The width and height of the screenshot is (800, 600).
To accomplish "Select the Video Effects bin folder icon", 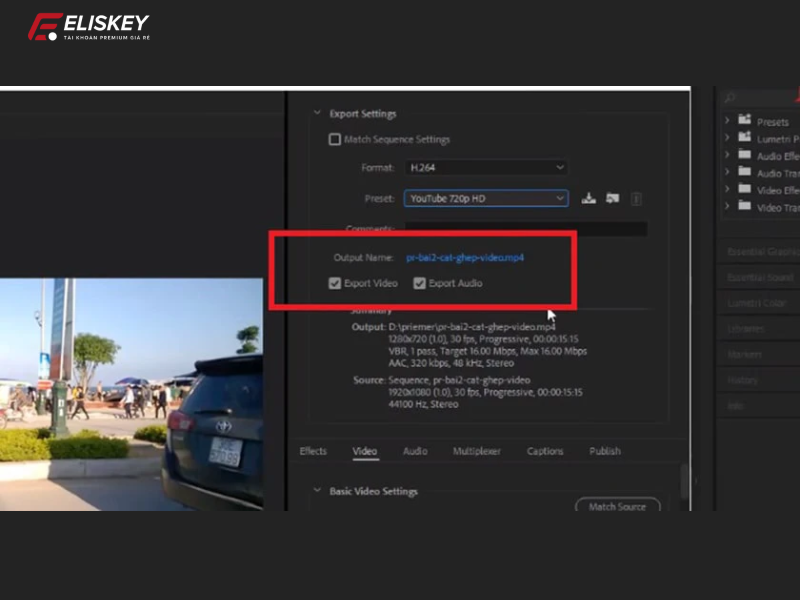I will pyautogui.click(x=745, y=190).
